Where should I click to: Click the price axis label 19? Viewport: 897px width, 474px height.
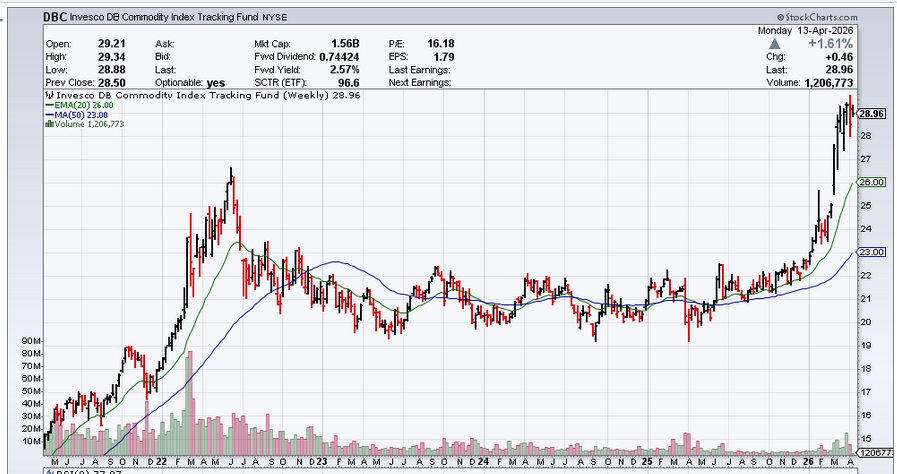point(866,345)
